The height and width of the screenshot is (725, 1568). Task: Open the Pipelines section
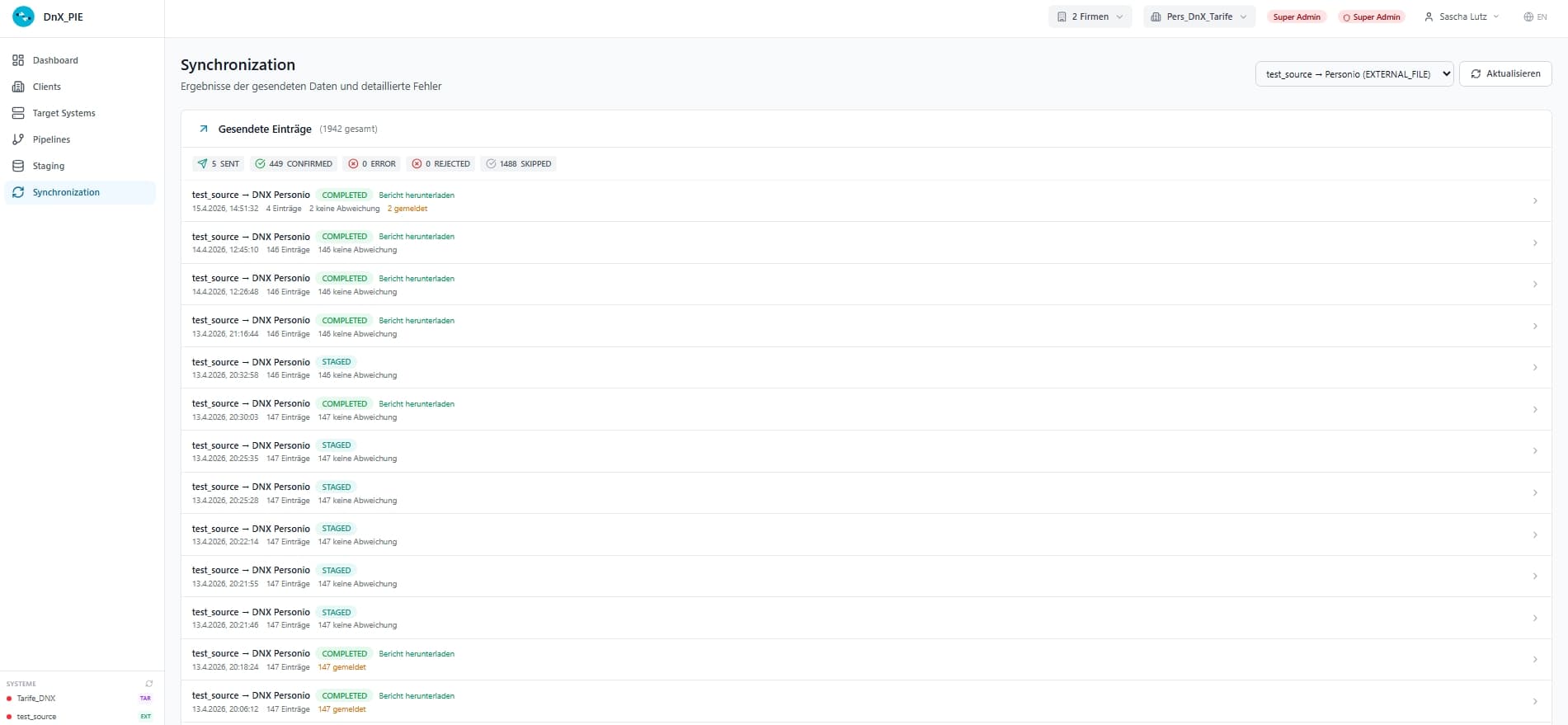80,139
